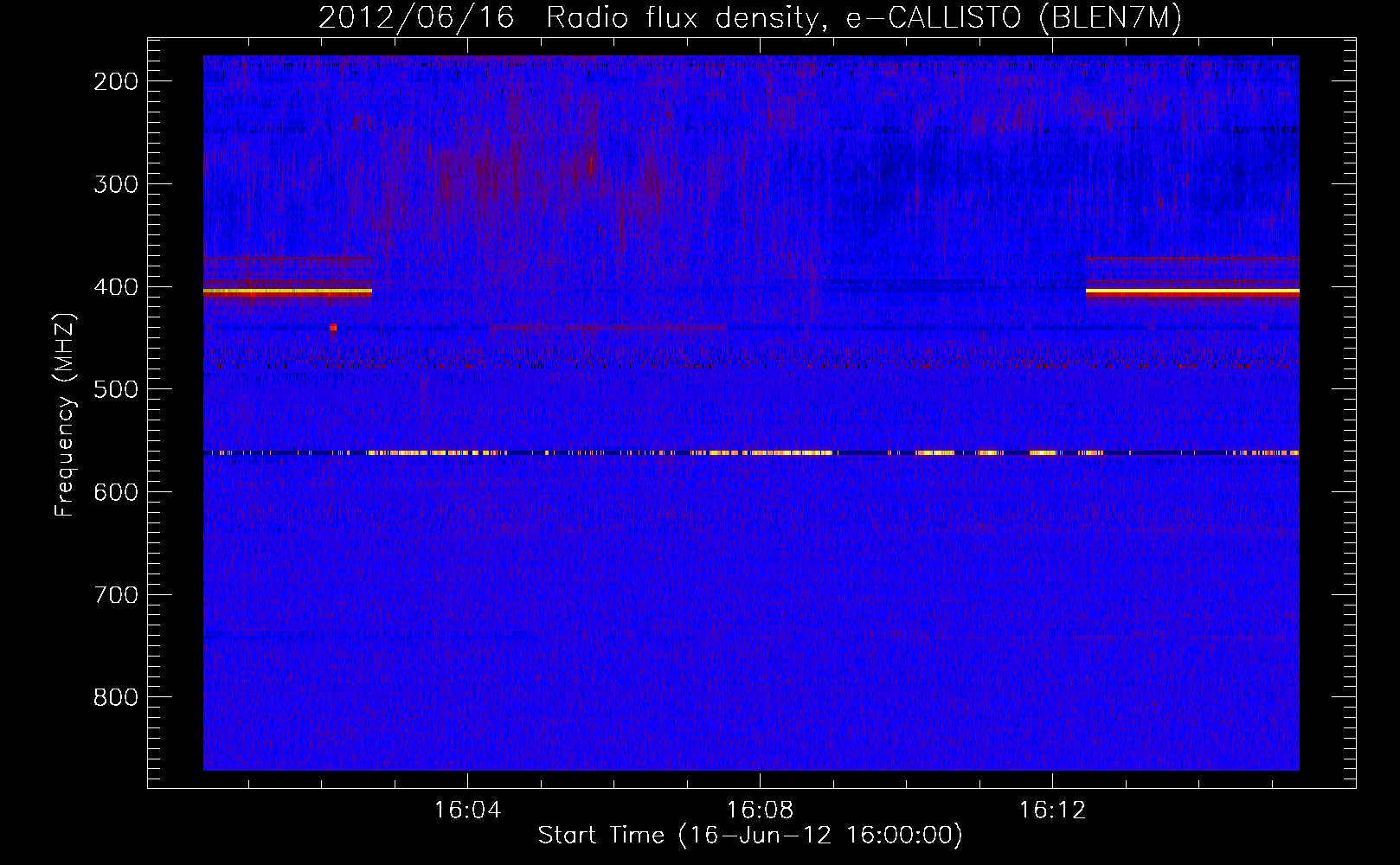Screen dimensions: 1400x865
Task: Click the 16:08 time tick label
Action: 760,811
